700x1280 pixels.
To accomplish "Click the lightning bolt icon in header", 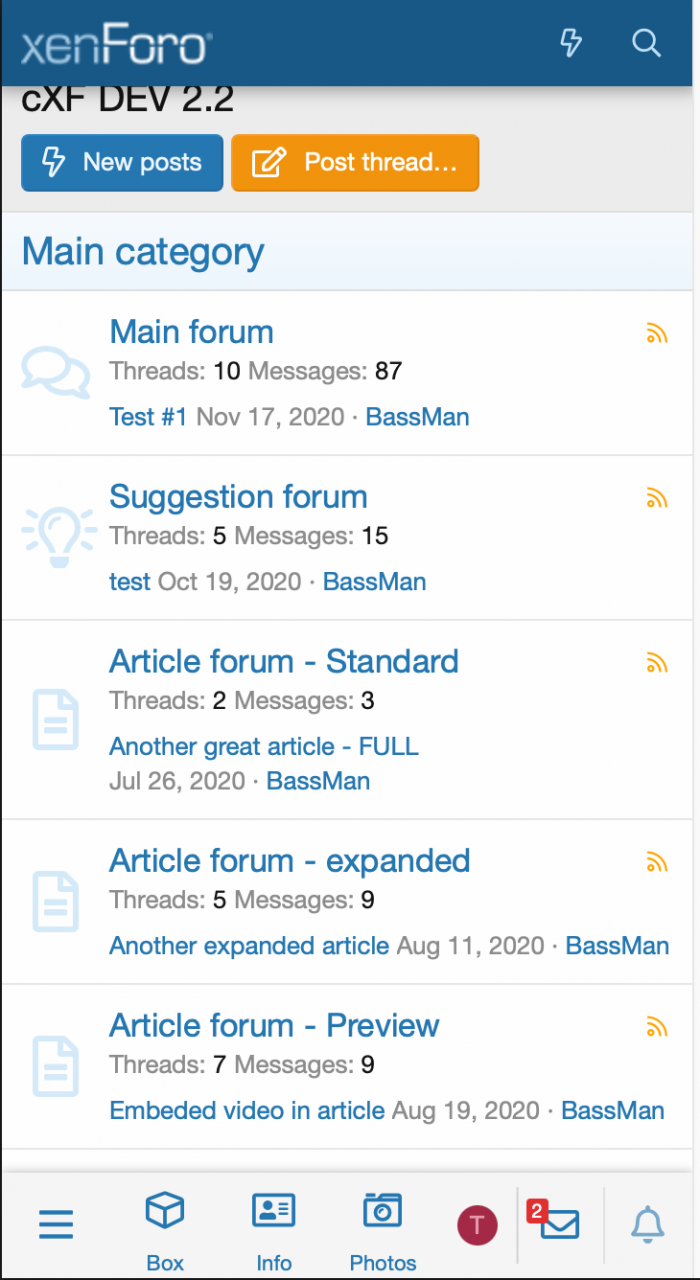I will point(570,43).
